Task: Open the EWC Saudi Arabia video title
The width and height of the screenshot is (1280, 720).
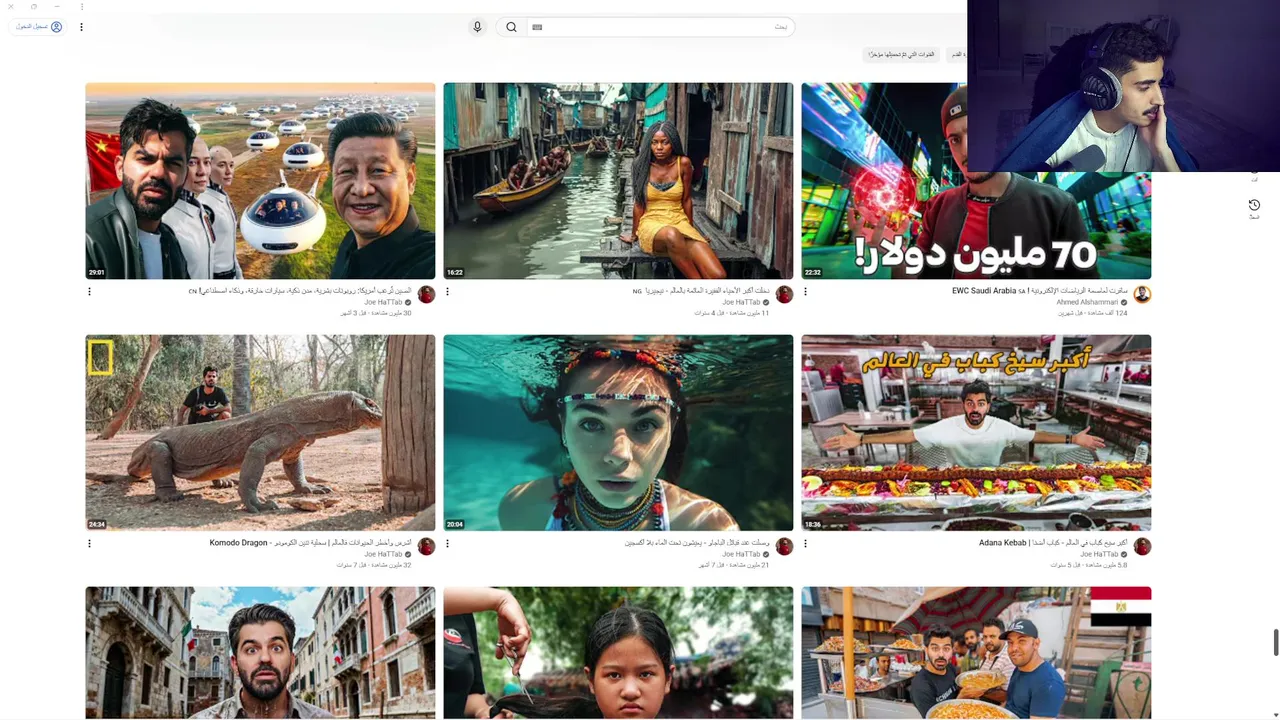Action: click(x=1040, y=291)
